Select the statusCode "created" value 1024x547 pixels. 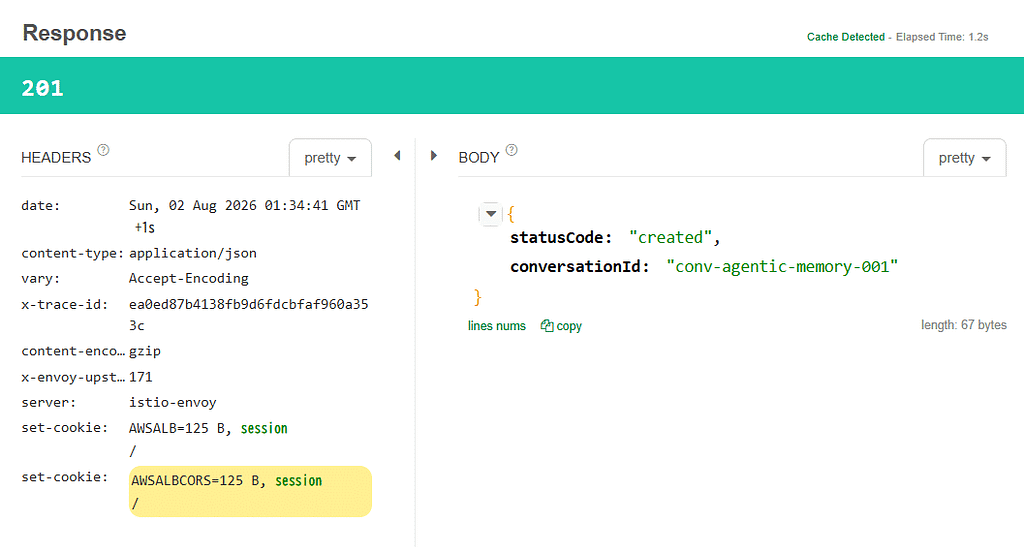coord(670,238)
